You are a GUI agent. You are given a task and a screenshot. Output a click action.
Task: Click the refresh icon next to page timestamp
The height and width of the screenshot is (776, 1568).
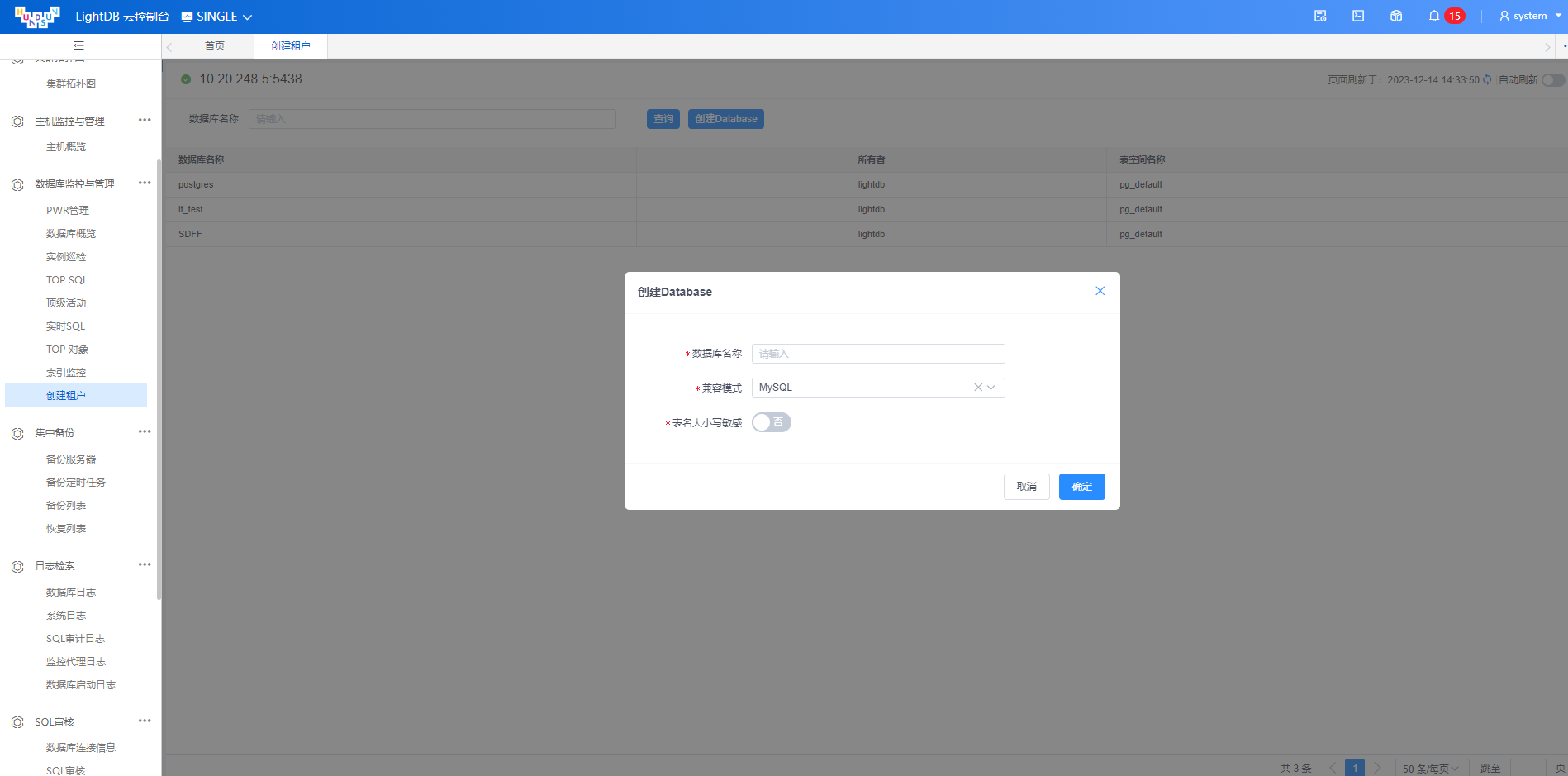point(1487,79)
